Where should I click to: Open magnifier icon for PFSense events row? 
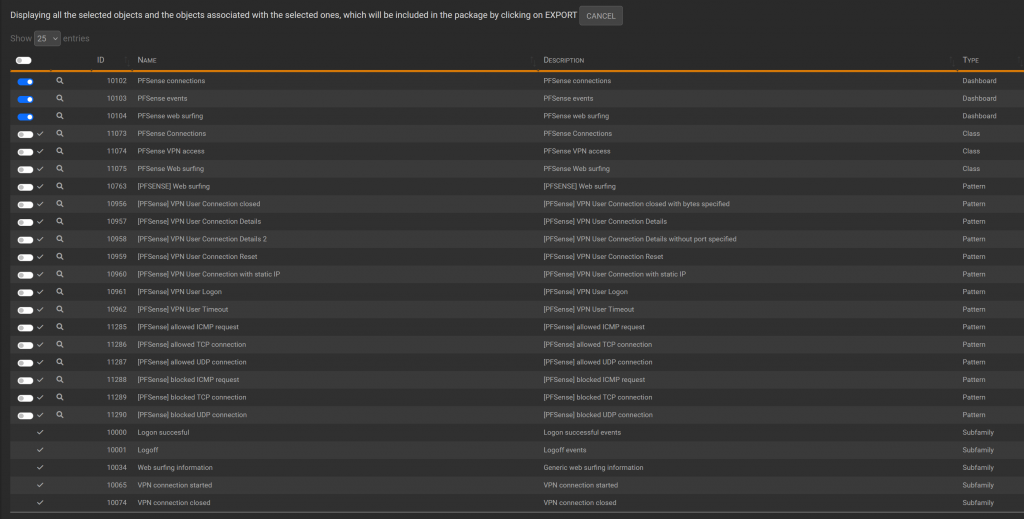[x=60, y=99]
